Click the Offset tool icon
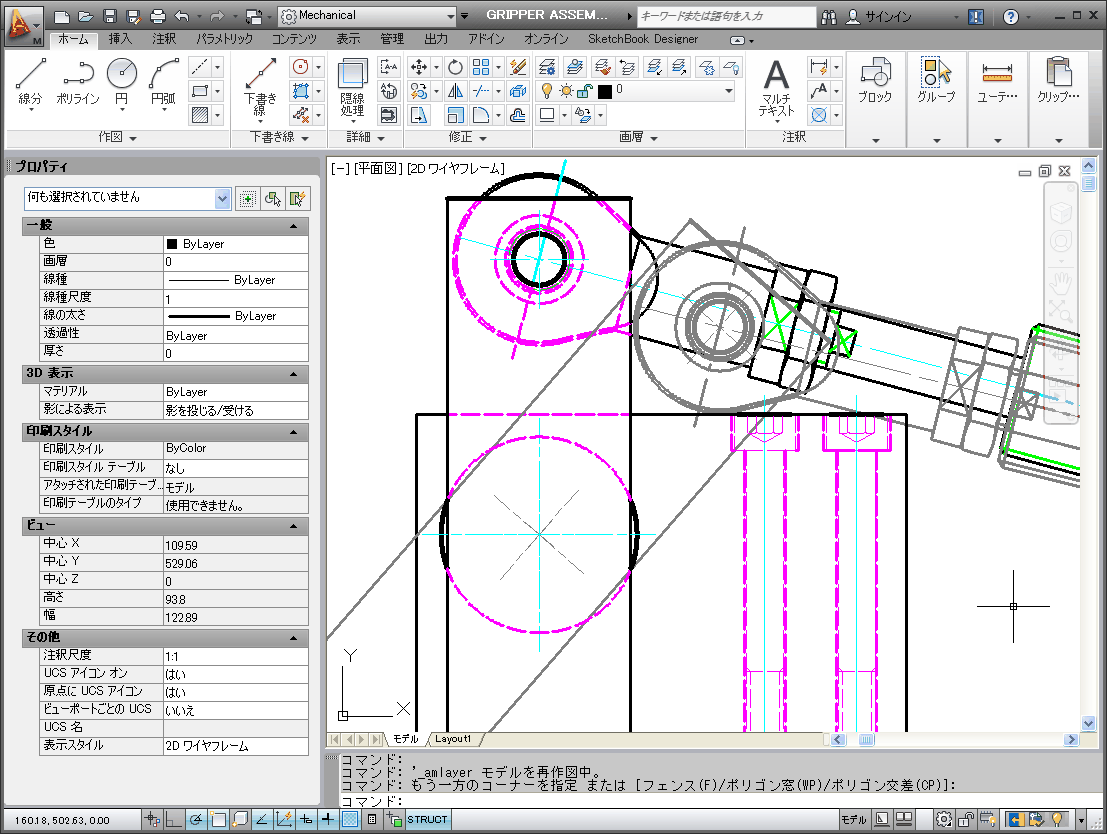Image resolution: width=1107 pixels, height=834 pixels. point(518,115)
